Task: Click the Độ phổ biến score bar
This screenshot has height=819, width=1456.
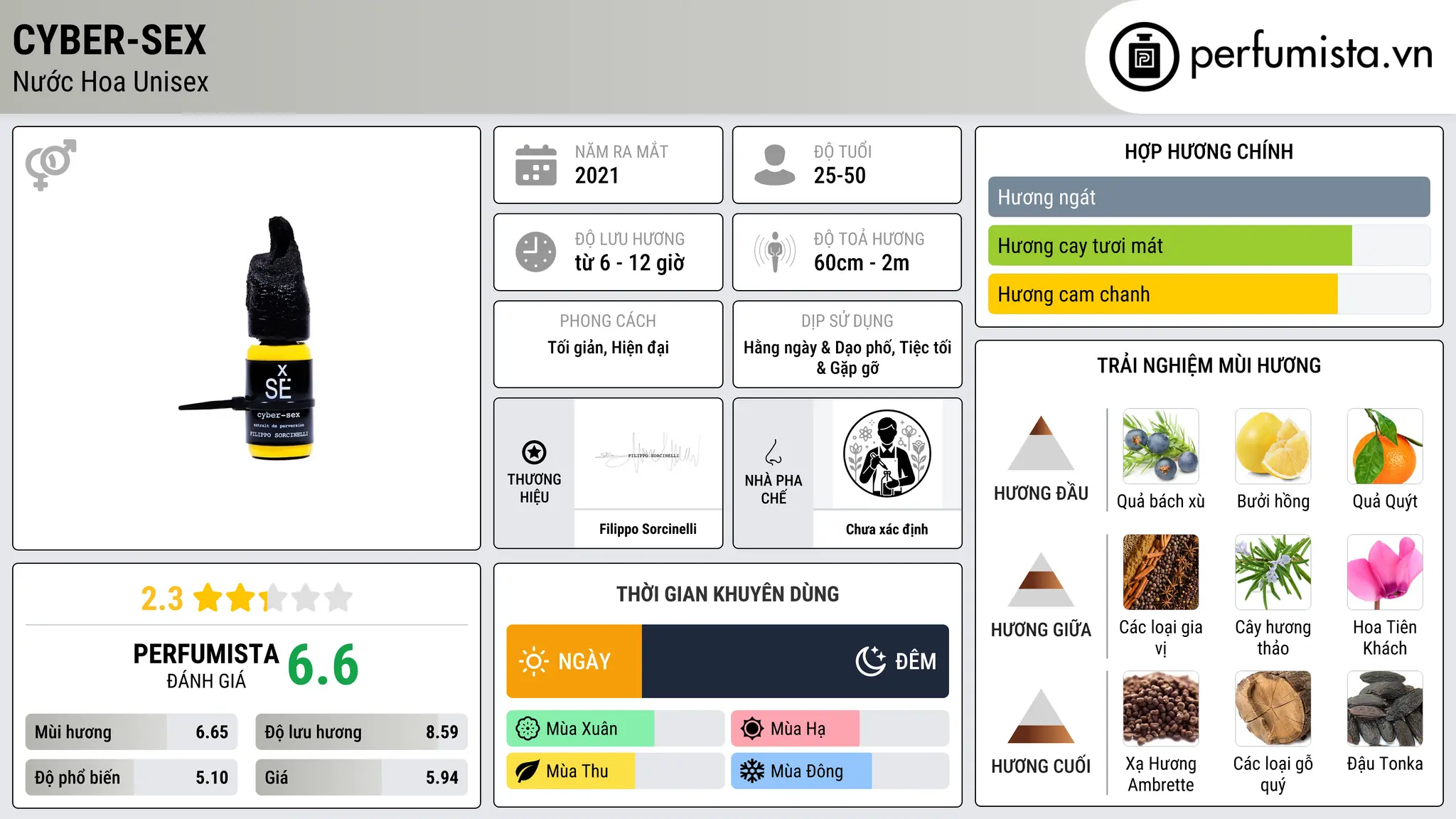Action: point(132,777)
